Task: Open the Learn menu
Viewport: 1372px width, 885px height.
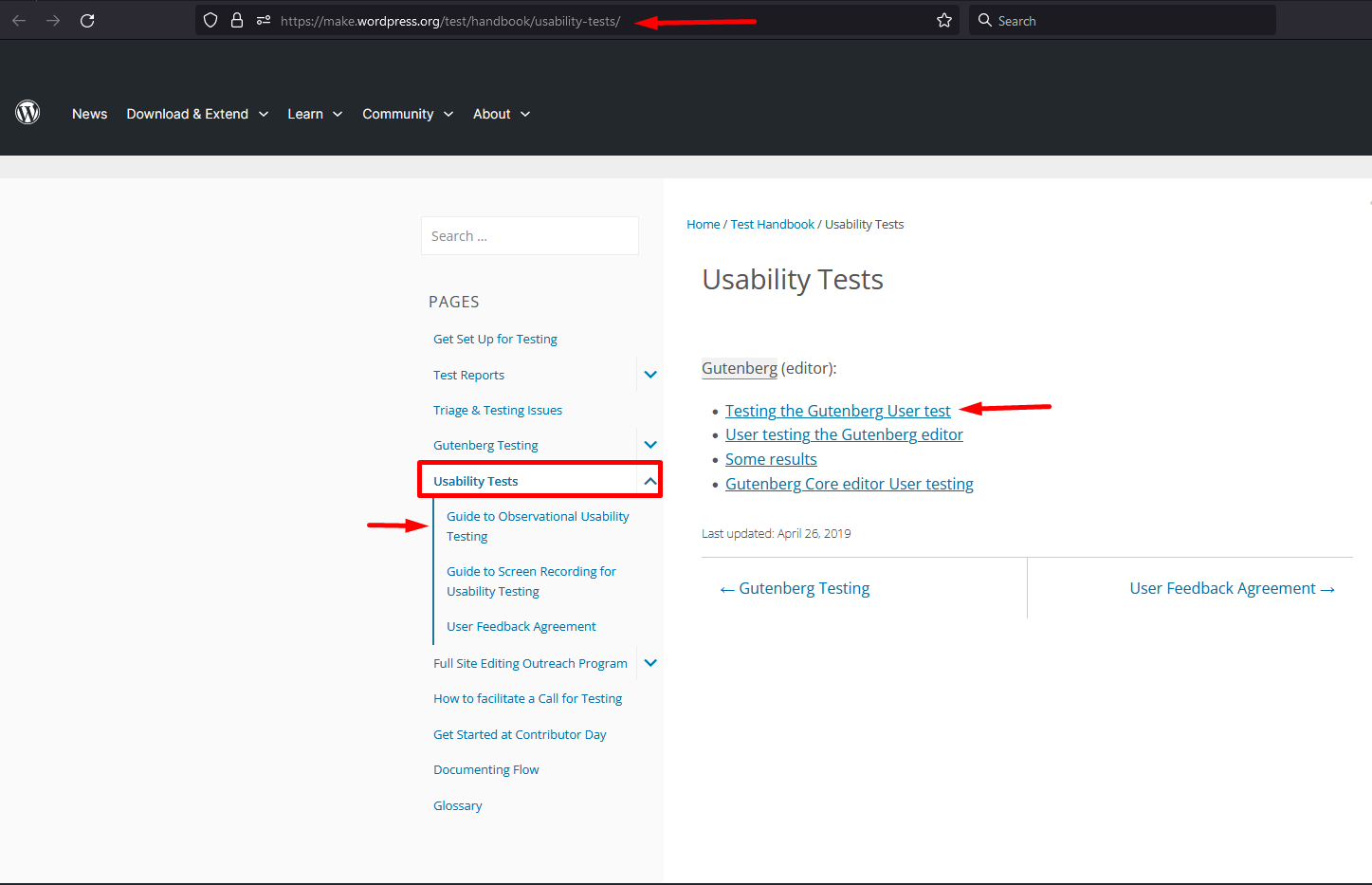Action: point(315,114)
